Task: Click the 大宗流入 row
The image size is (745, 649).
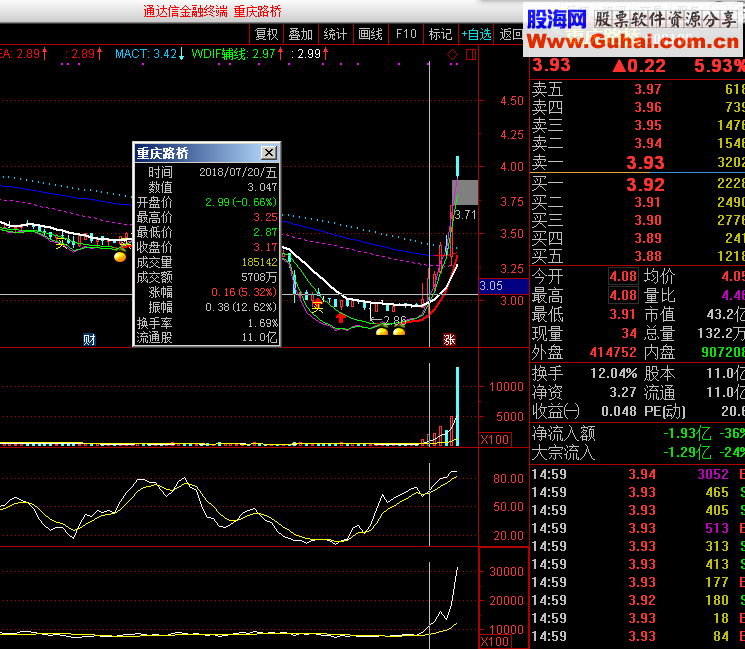Action: (637, 452)
